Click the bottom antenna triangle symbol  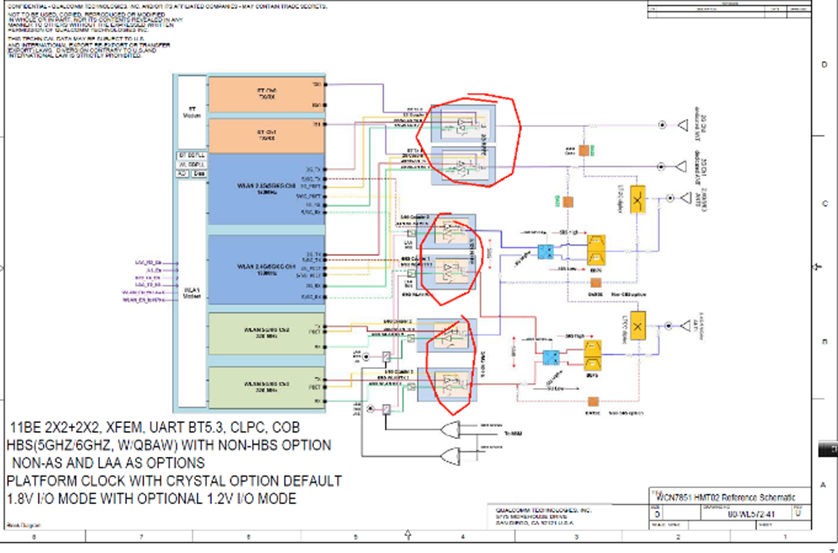coord(685,325)
